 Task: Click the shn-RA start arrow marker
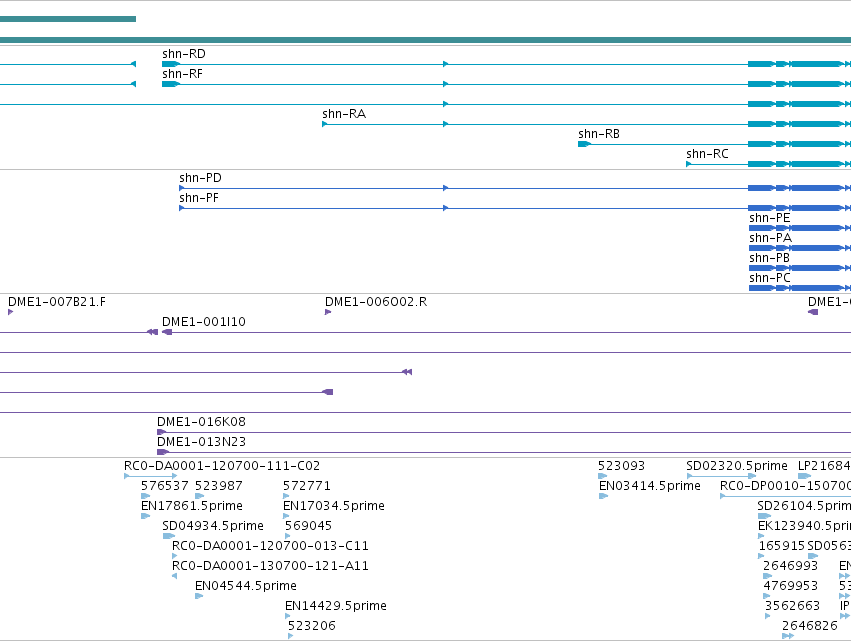click(325, 124)
